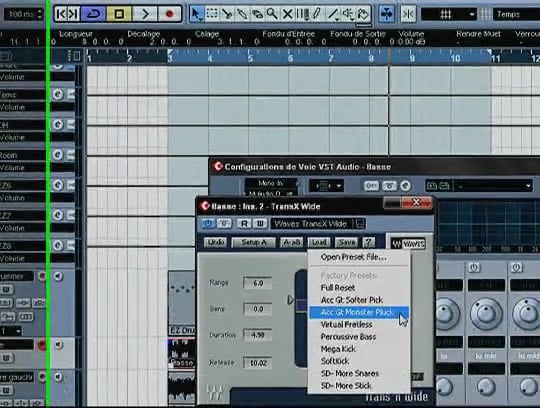
Task: Choose Open Preset File menu entry
Action: (353, 257)
